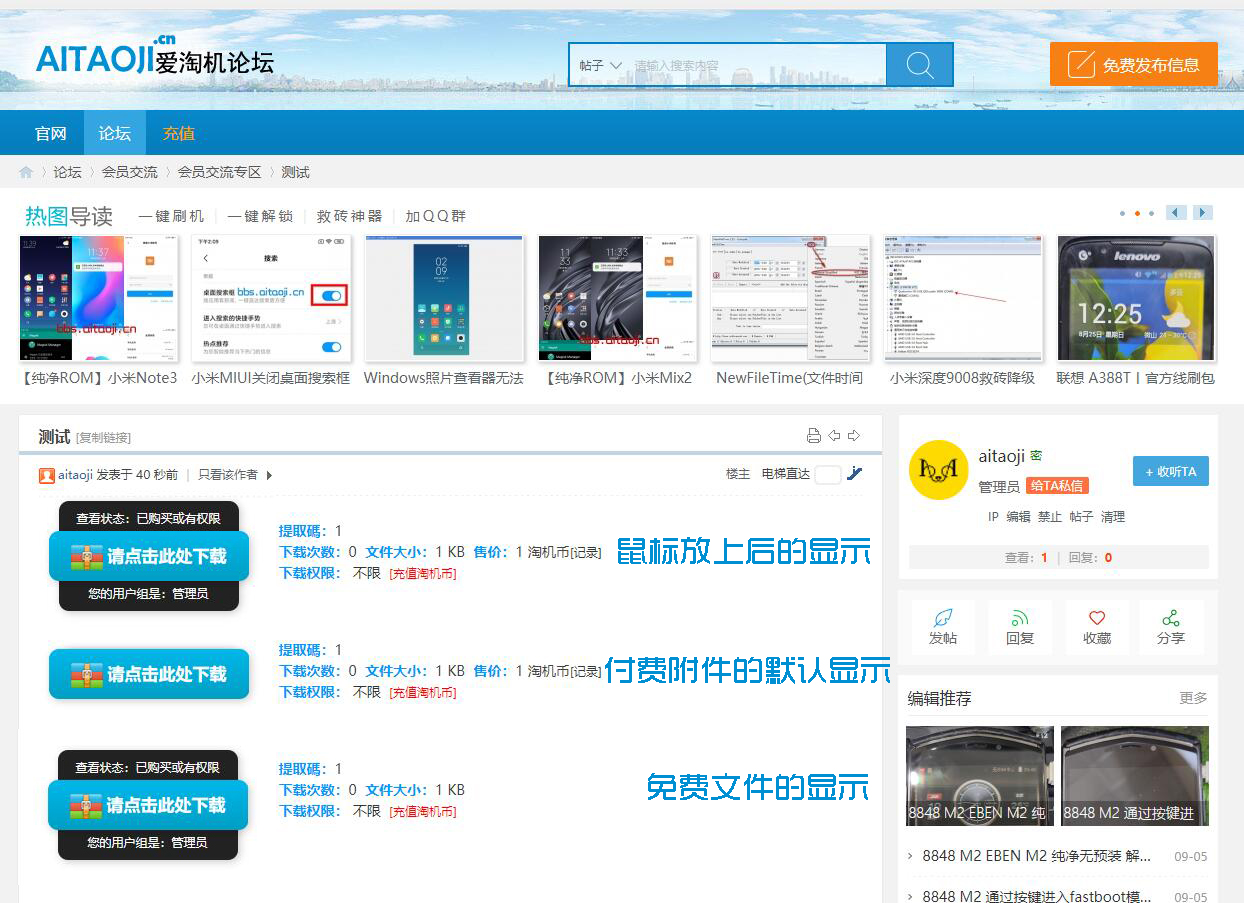
Task: Click the 清理 admin link
Action: [x=1113, y=517]
